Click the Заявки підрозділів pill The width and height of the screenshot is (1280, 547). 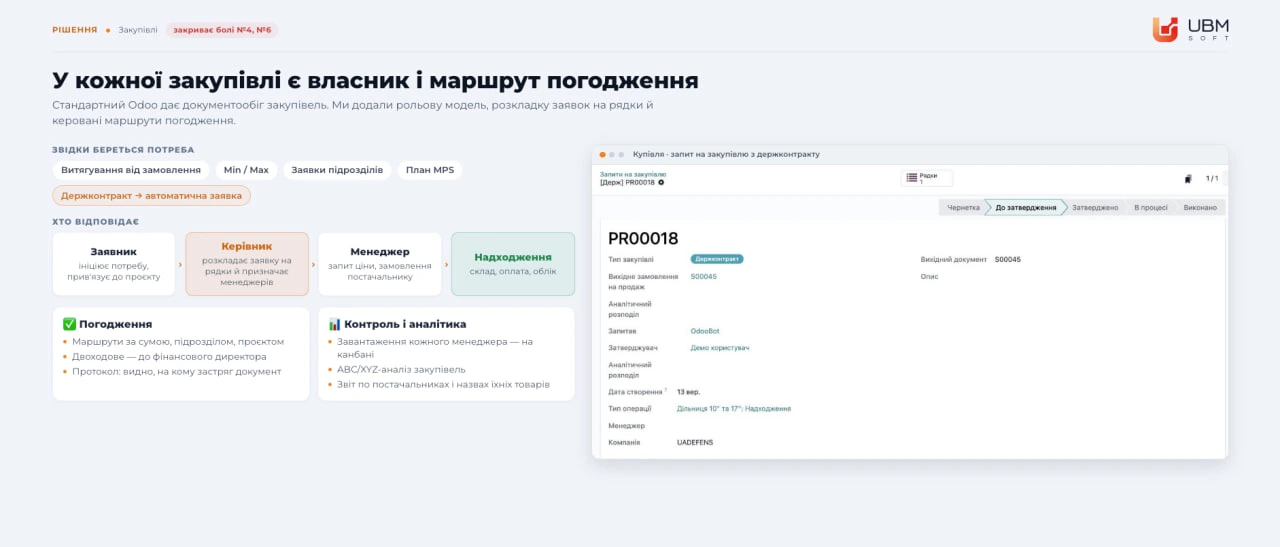(x=337, y=170)
